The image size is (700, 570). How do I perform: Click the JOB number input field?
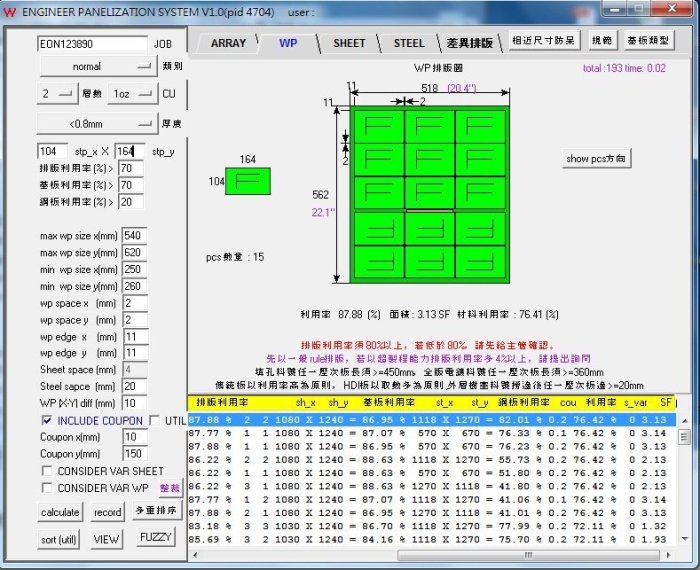[x=90, y=44]
